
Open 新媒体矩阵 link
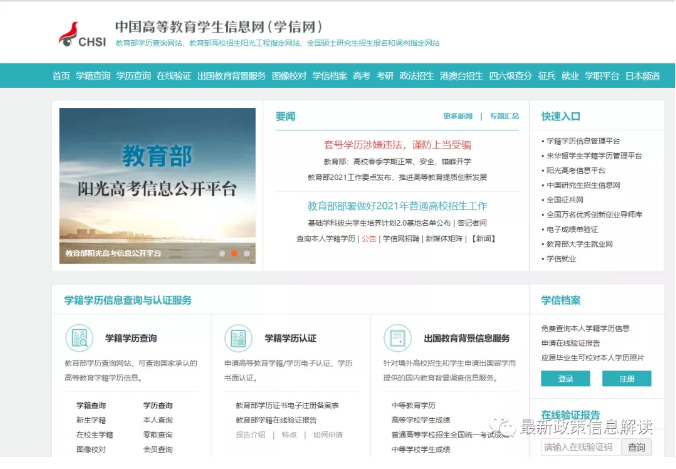[444, 238]
